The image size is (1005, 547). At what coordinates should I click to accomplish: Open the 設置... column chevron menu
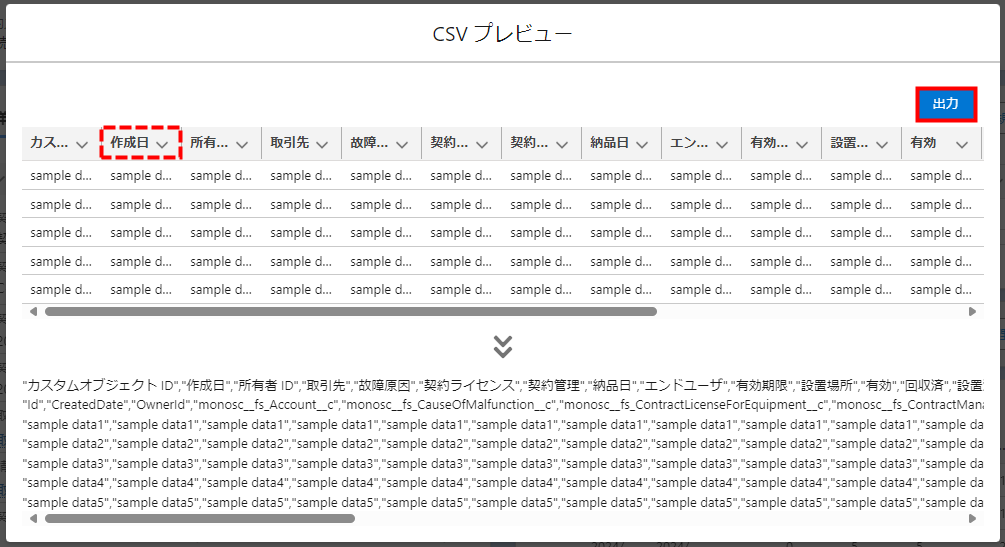882,144
